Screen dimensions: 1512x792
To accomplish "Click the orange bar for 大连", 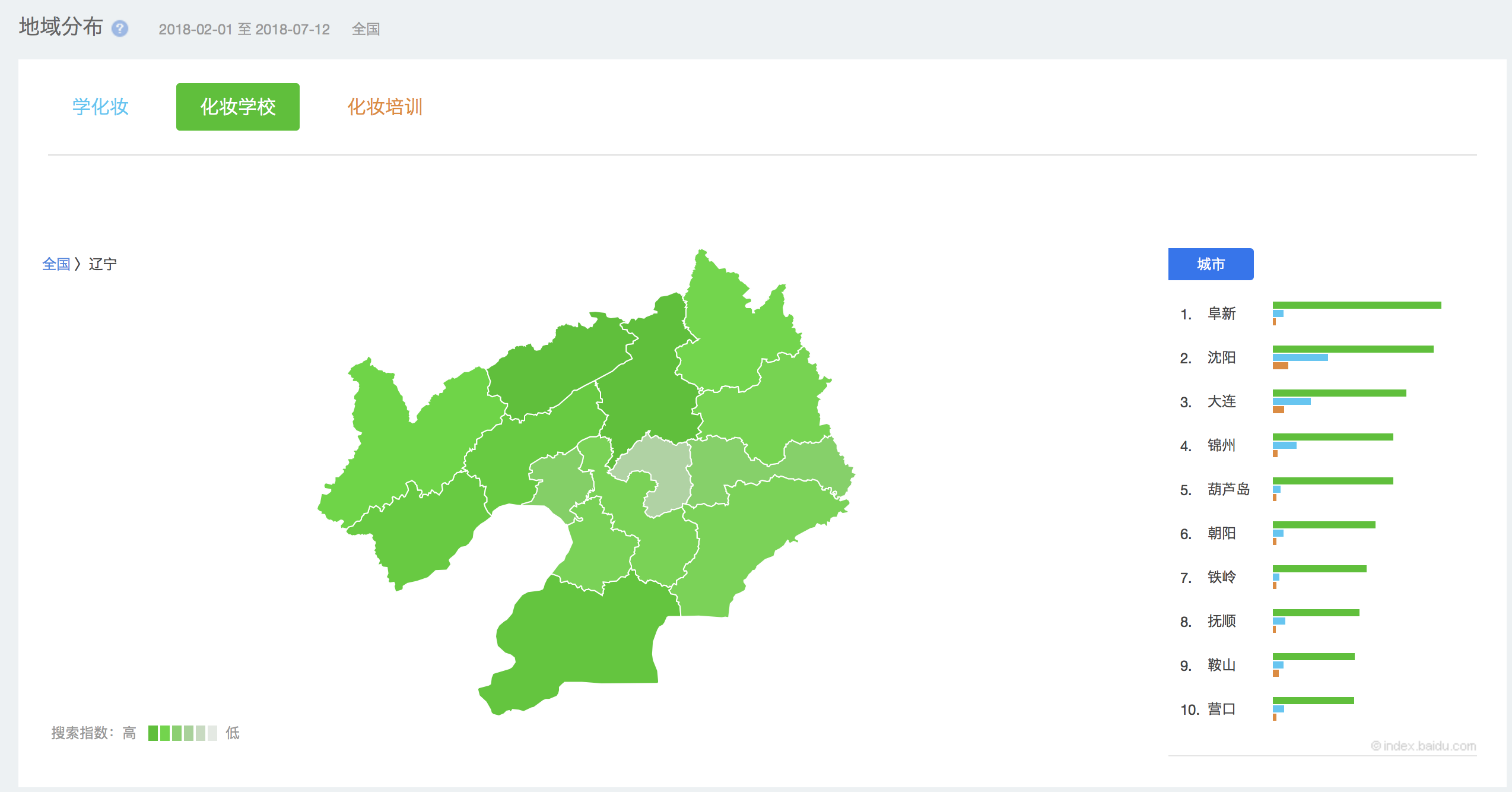I will pos(1278,410).
